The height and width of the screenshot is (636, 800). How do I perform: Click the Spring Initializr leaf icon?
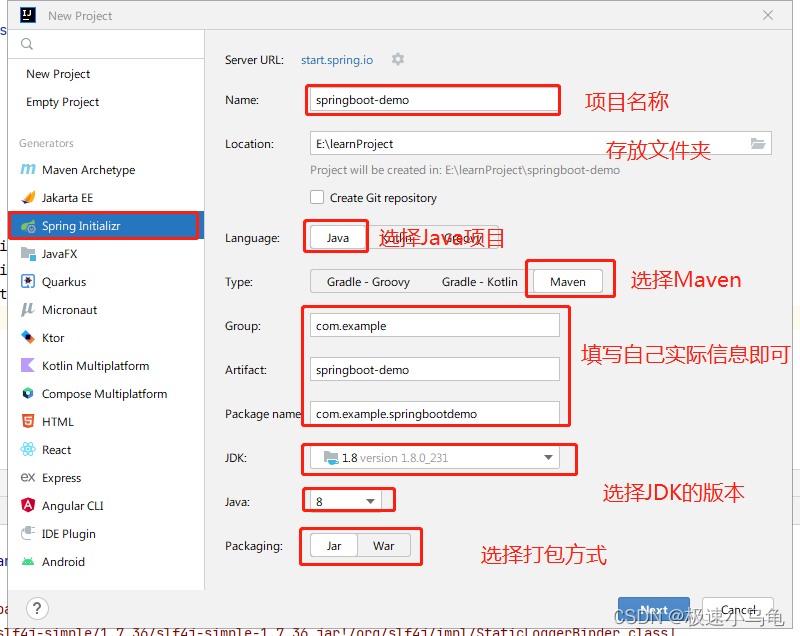pyautogui.click(x=28, y=225)
